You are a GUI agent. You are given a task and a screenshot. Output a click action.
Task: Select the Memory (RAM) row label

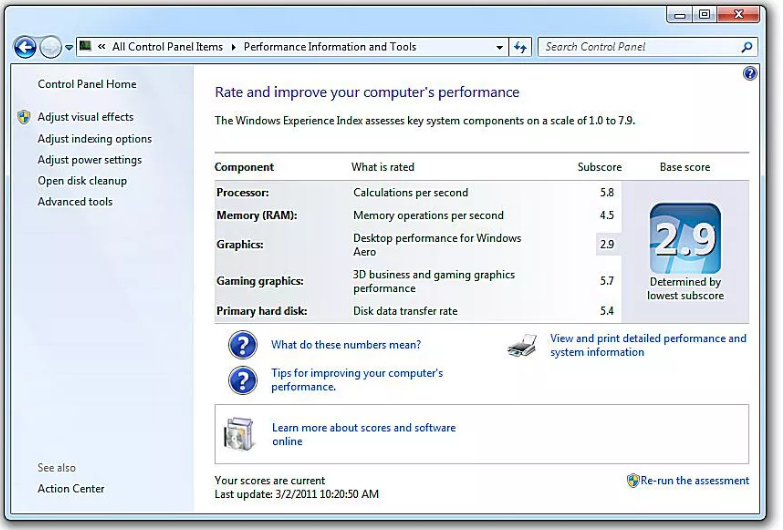(x=257, y=215)
